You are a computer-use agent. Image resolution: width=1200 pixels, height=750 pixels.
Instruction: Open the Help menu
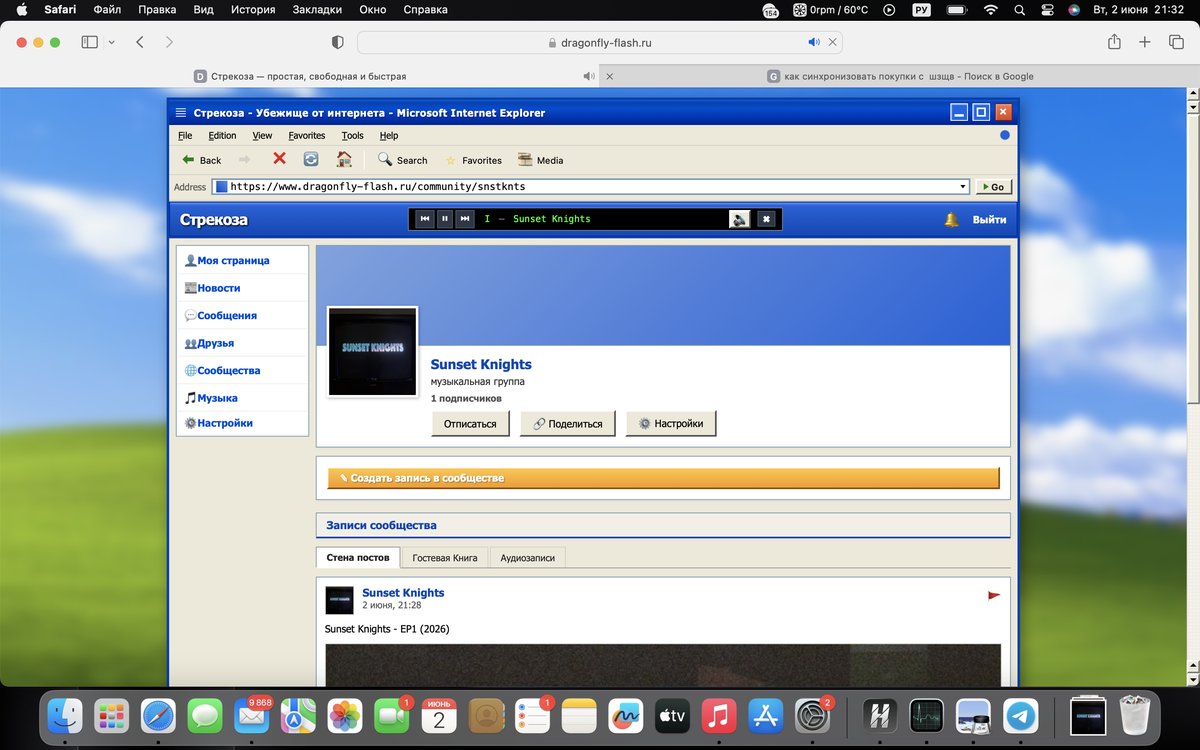389,136
